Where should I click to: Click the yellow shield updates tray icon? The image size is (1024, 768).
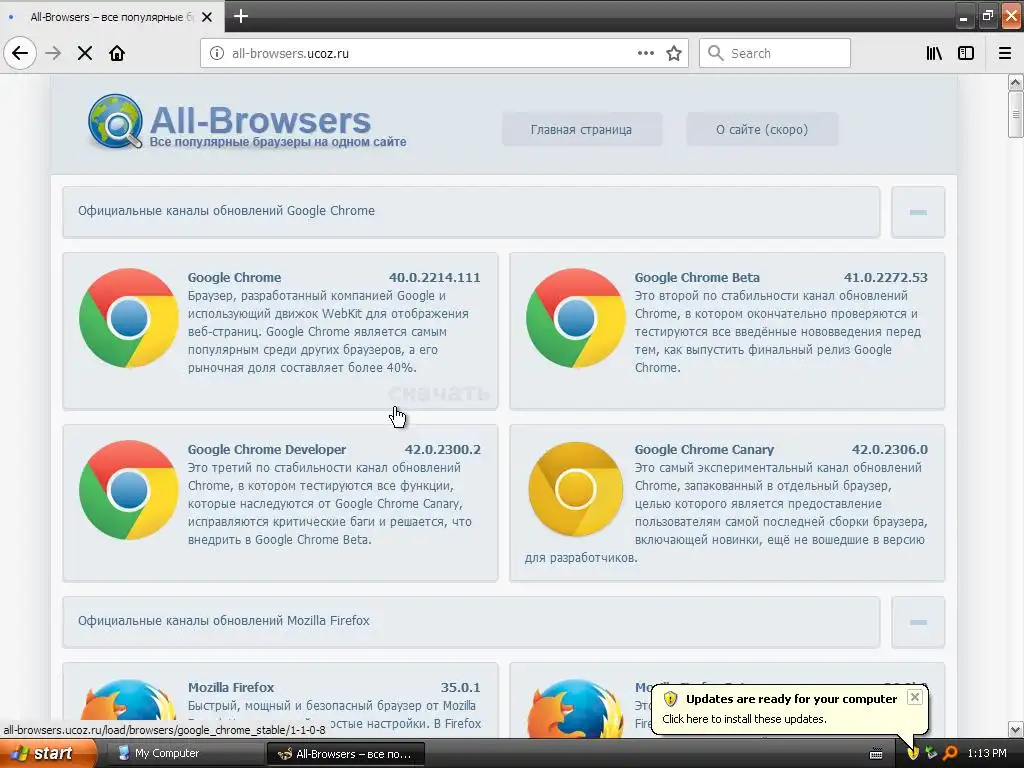tap(913, 753)
